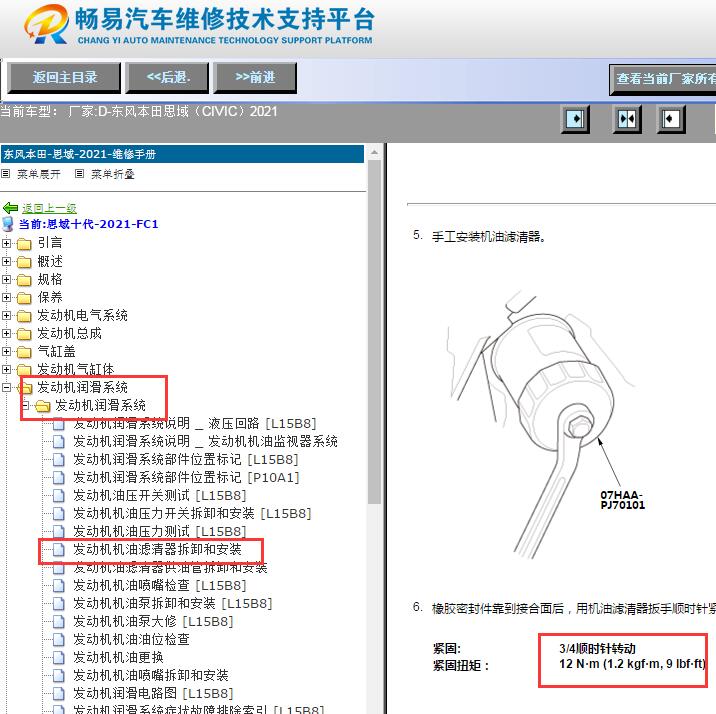
Task: Expand the 气缸盖 plus sign
Action: point(6,352)
